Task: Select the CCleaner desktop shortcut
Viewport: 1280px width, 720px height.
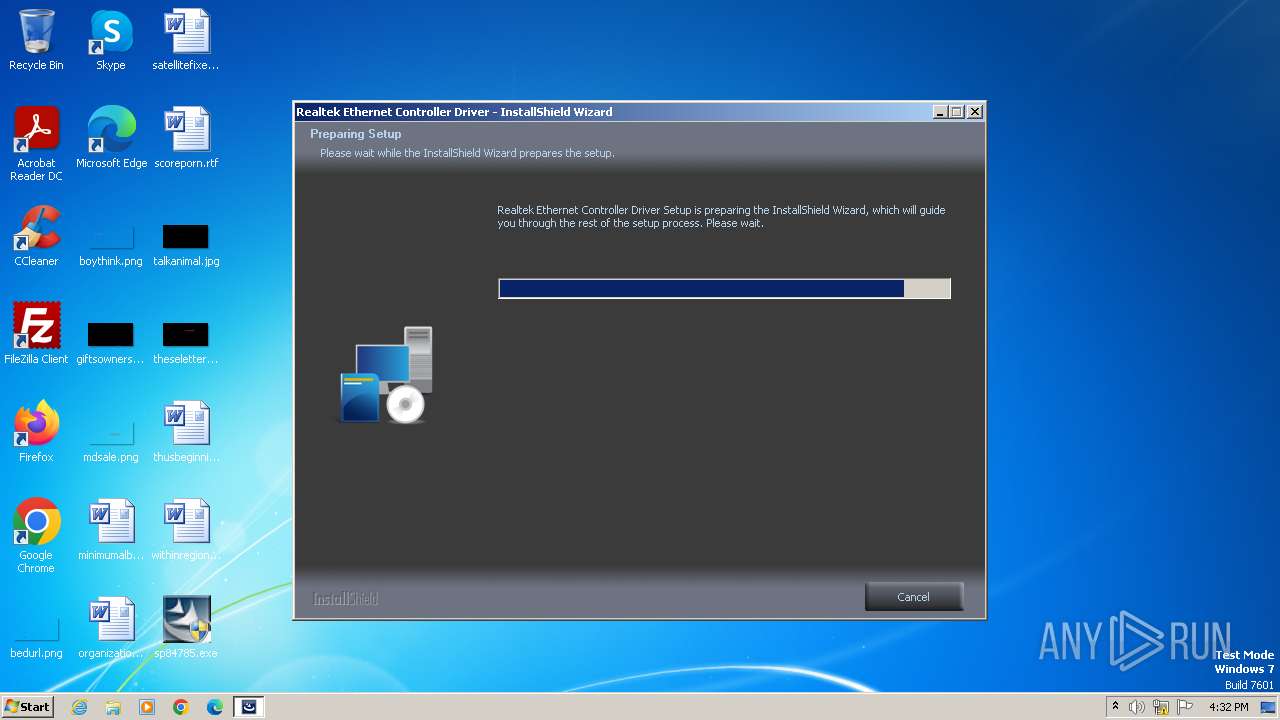Action: pos(36,236)
